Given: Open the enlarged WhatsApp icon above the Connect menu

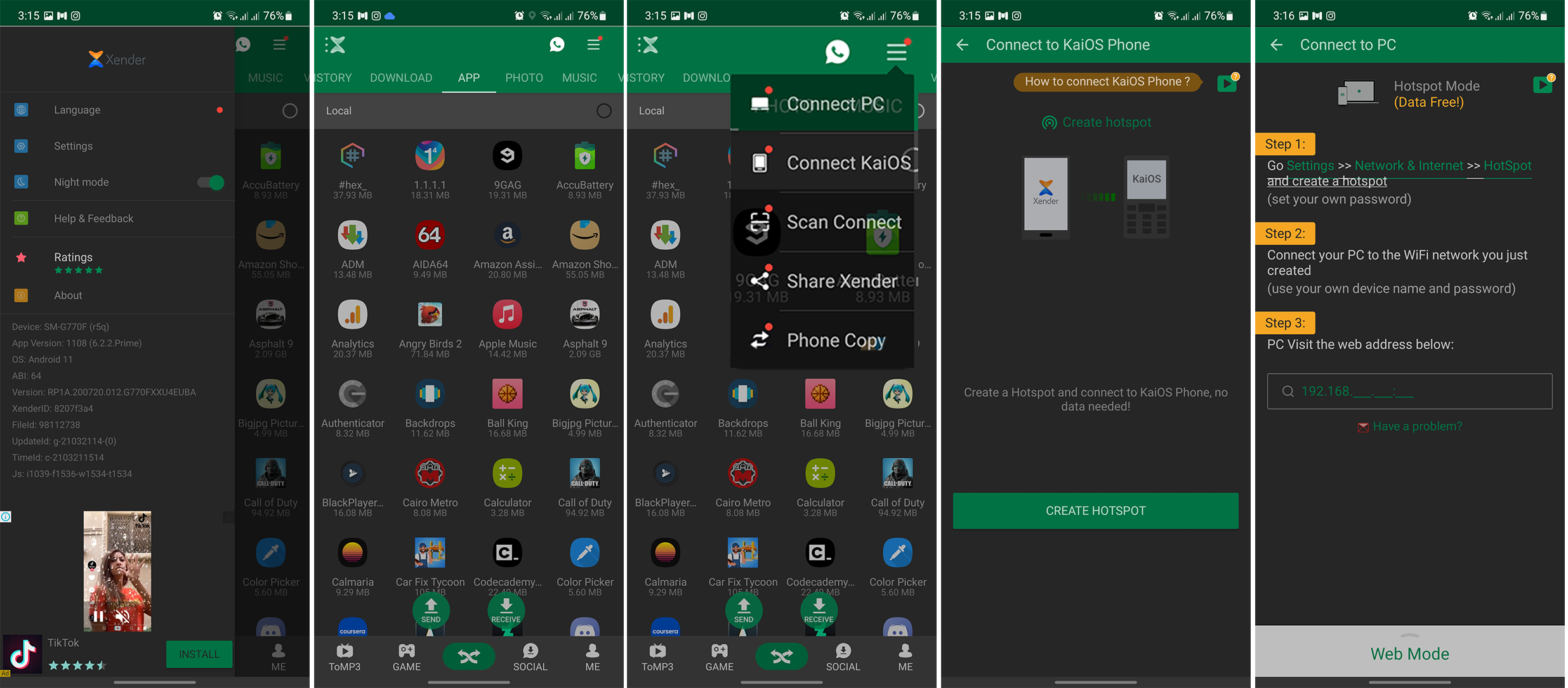Looking at the screenshot, I should coord(838,51).
